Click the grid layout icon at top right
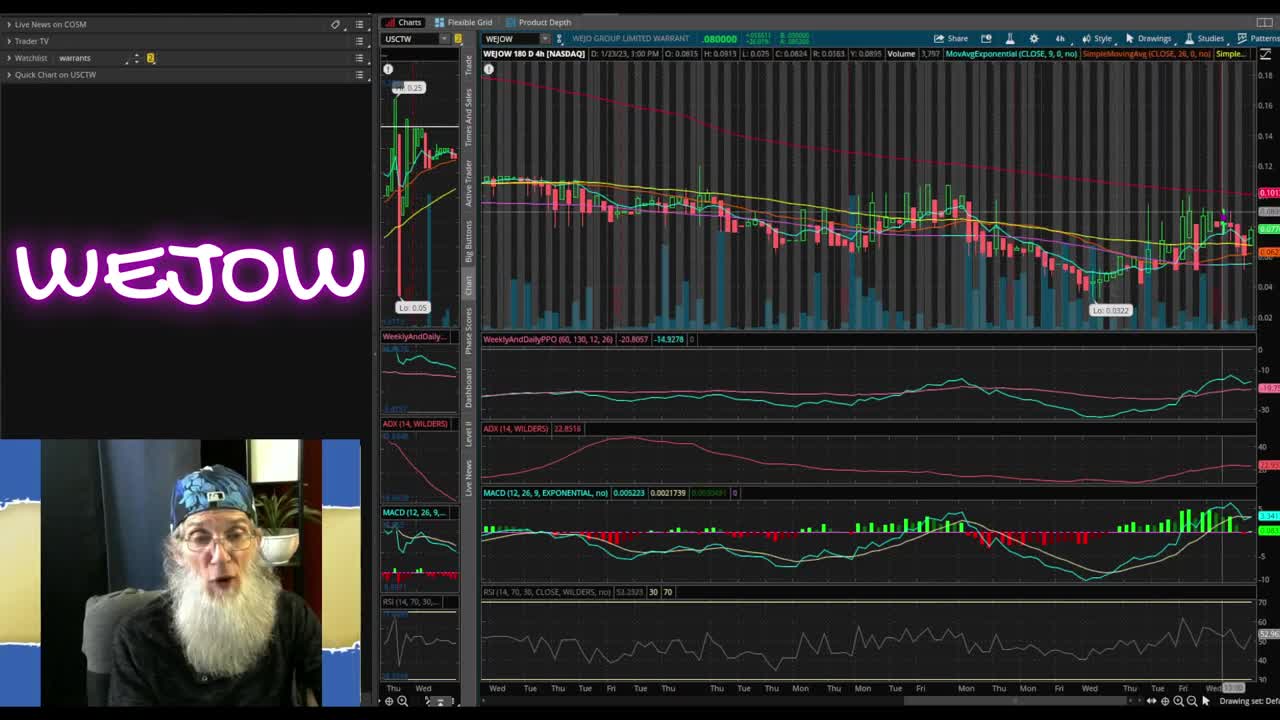This screenshot has width=1280, height=720. tap(1264, 22)
